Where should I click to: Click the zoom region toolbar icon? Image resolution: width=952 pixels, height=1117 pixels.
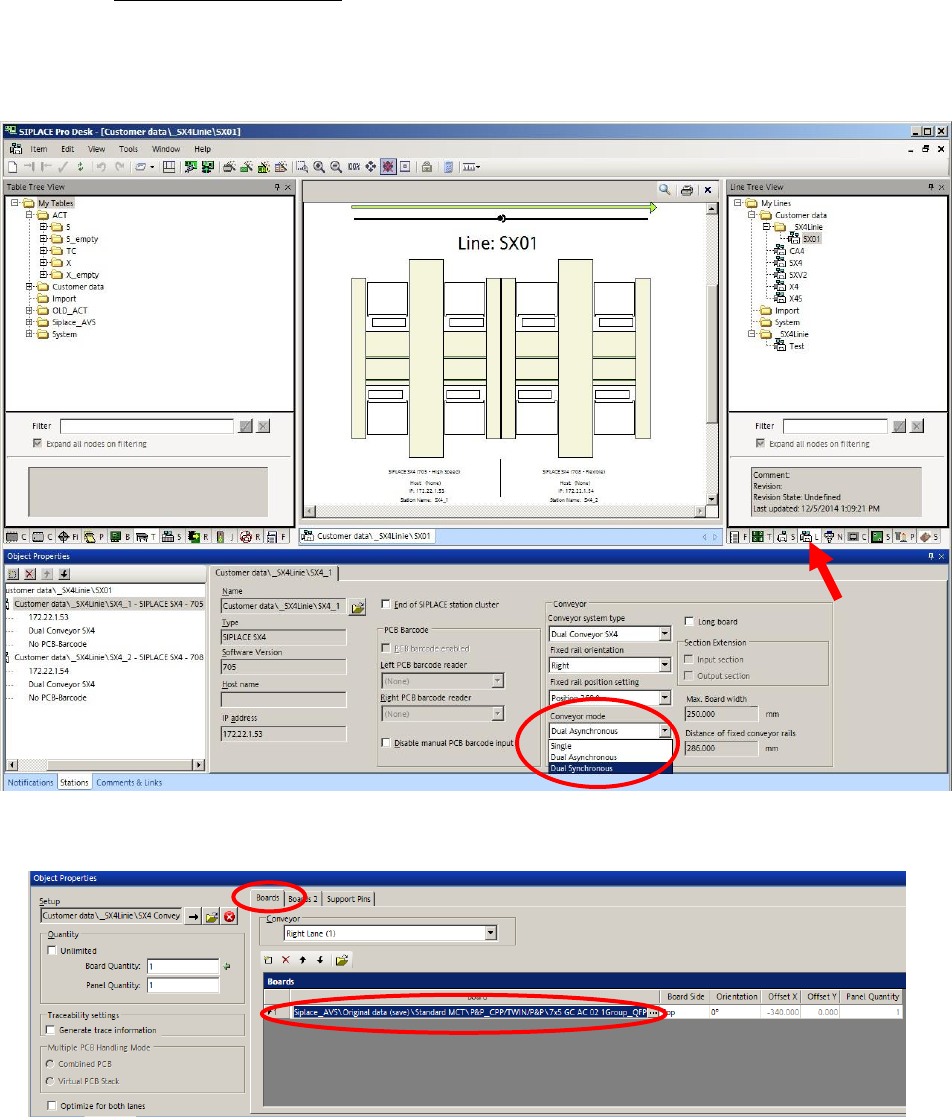coord(302,167)
